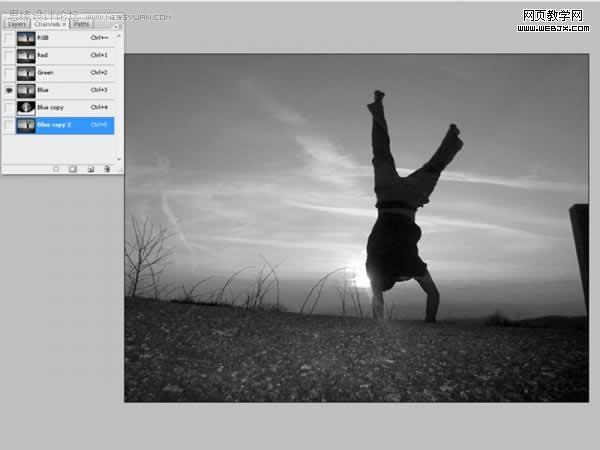Create new channel icon

tap(91, 169)
